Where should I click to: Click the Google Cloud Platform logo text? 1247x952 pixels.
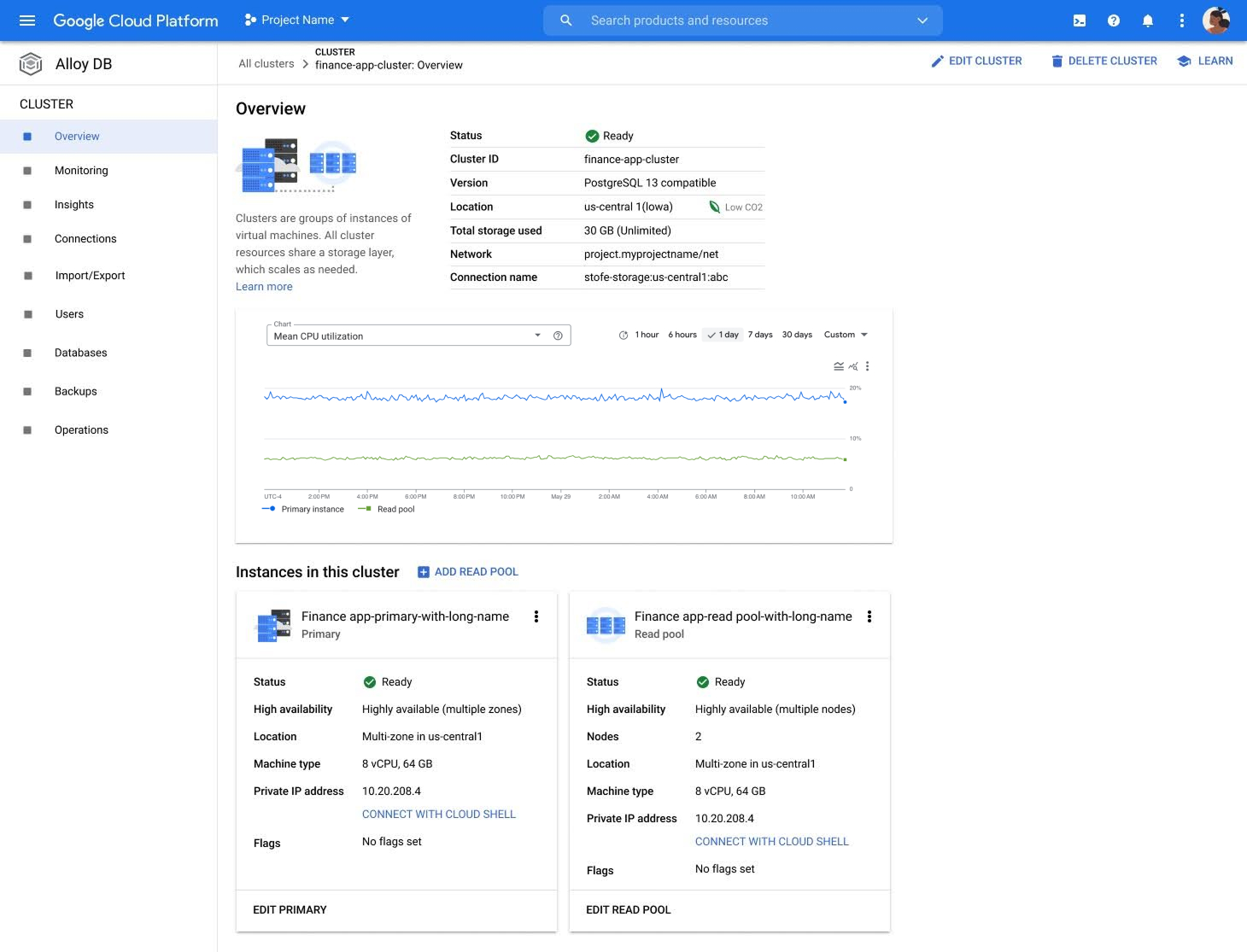coord(136,20)
